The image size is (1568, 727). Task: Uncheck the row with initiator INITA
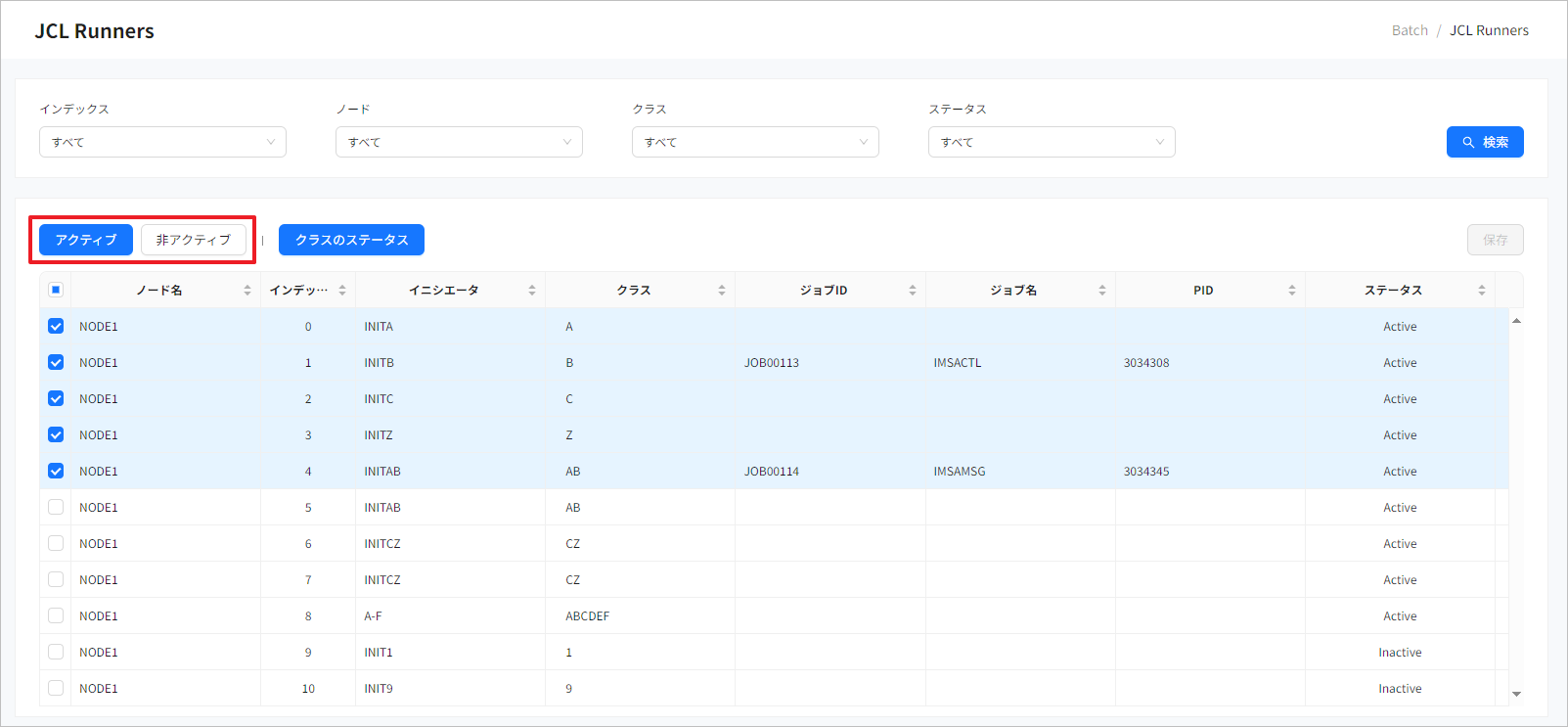click(x=56, y=327)
